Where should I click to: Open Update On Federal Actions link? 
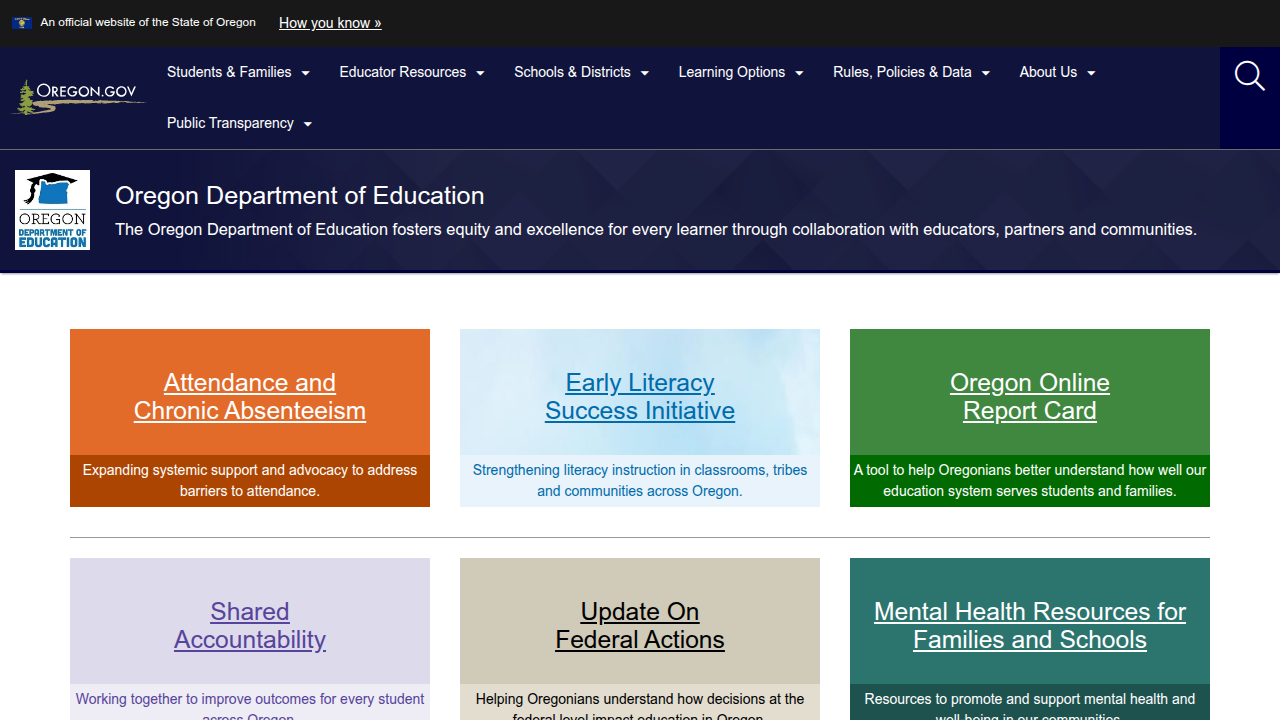(640, 626)
